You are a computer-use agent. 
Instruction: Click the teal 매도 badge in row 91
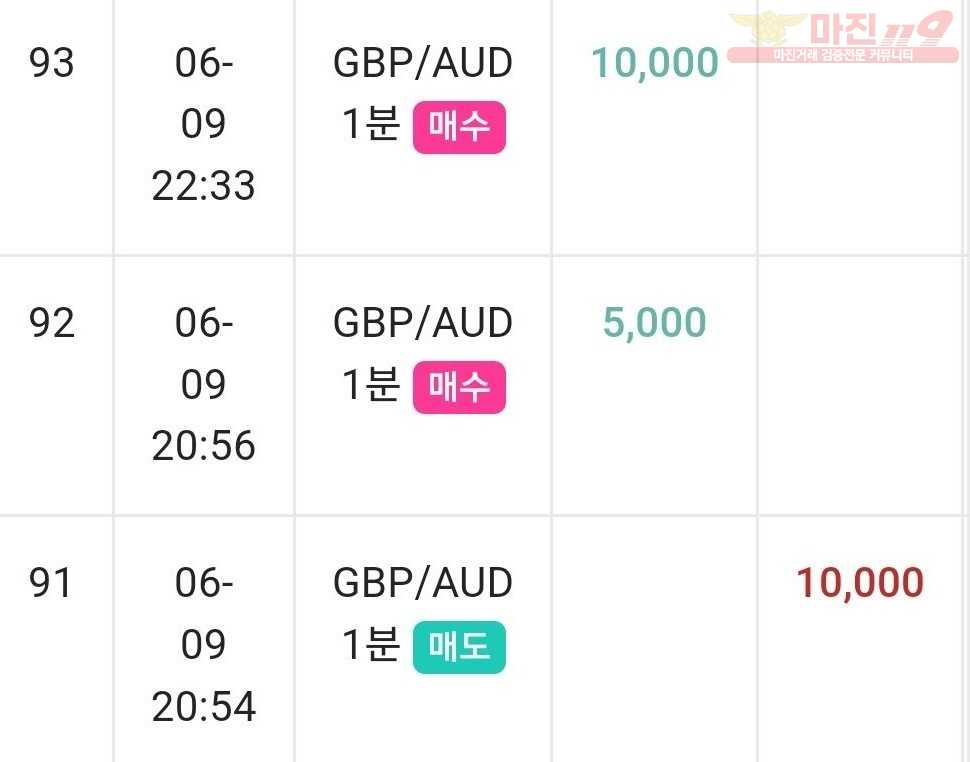point(459,647)
